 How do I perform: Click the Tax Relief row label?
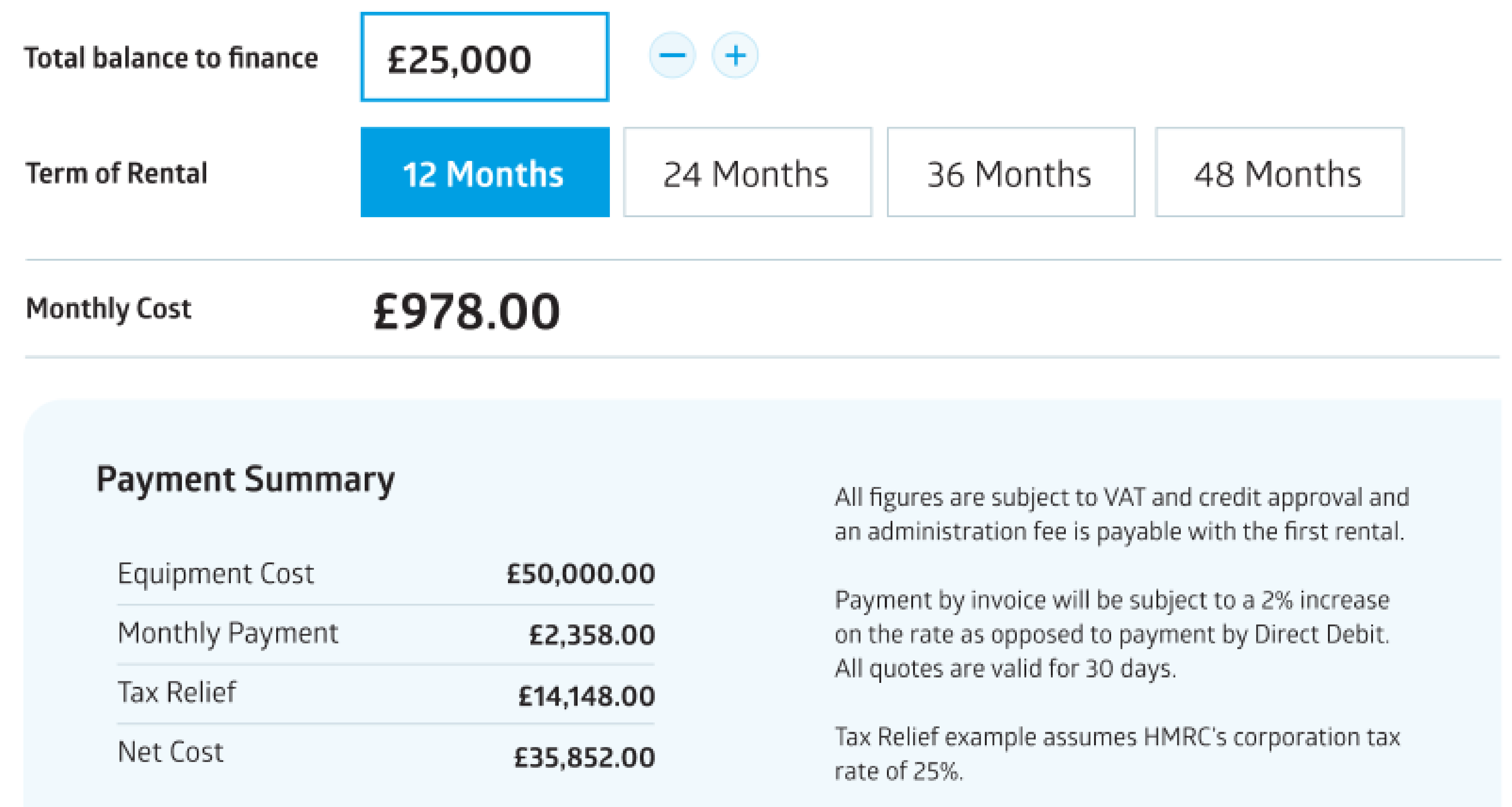[x=177, y=693]
